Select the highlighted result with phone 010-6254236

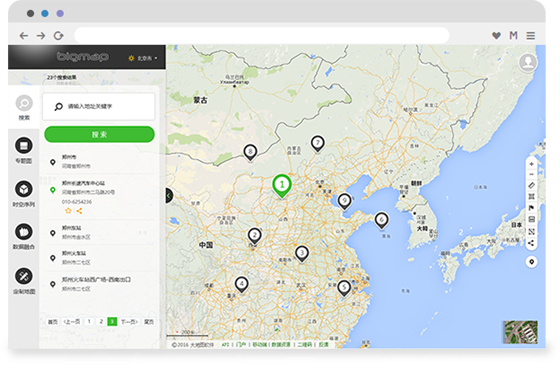(99, 196)
